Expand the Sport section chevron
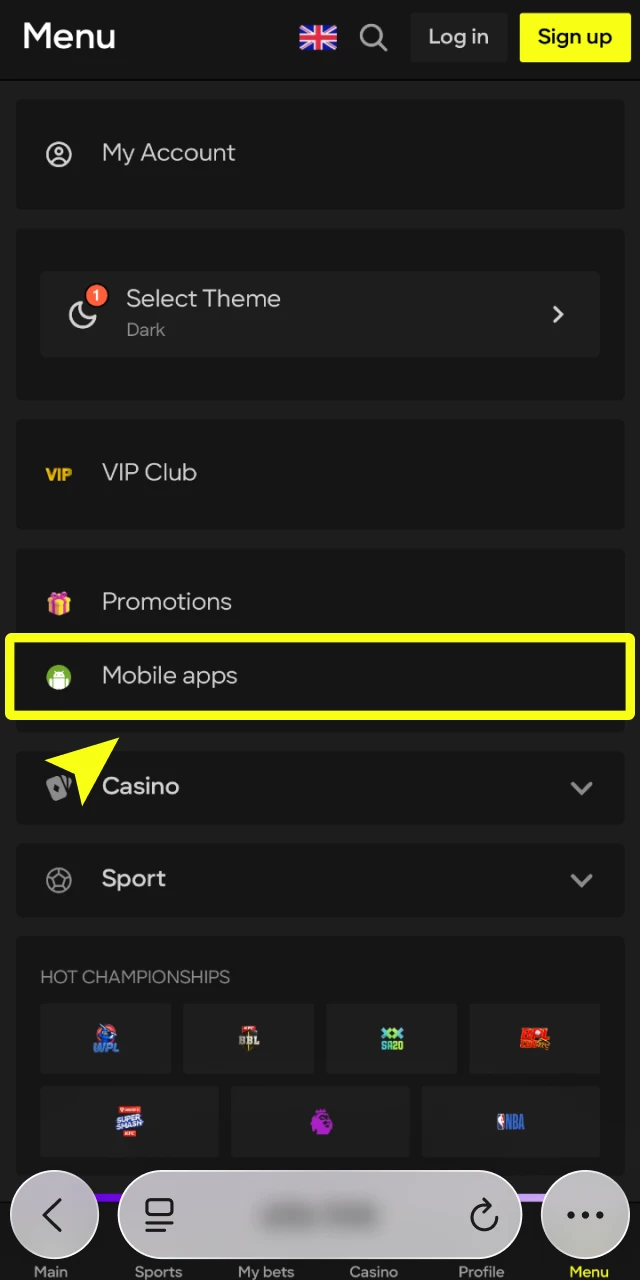640x1280 pixels. click(x=581, y=880)
